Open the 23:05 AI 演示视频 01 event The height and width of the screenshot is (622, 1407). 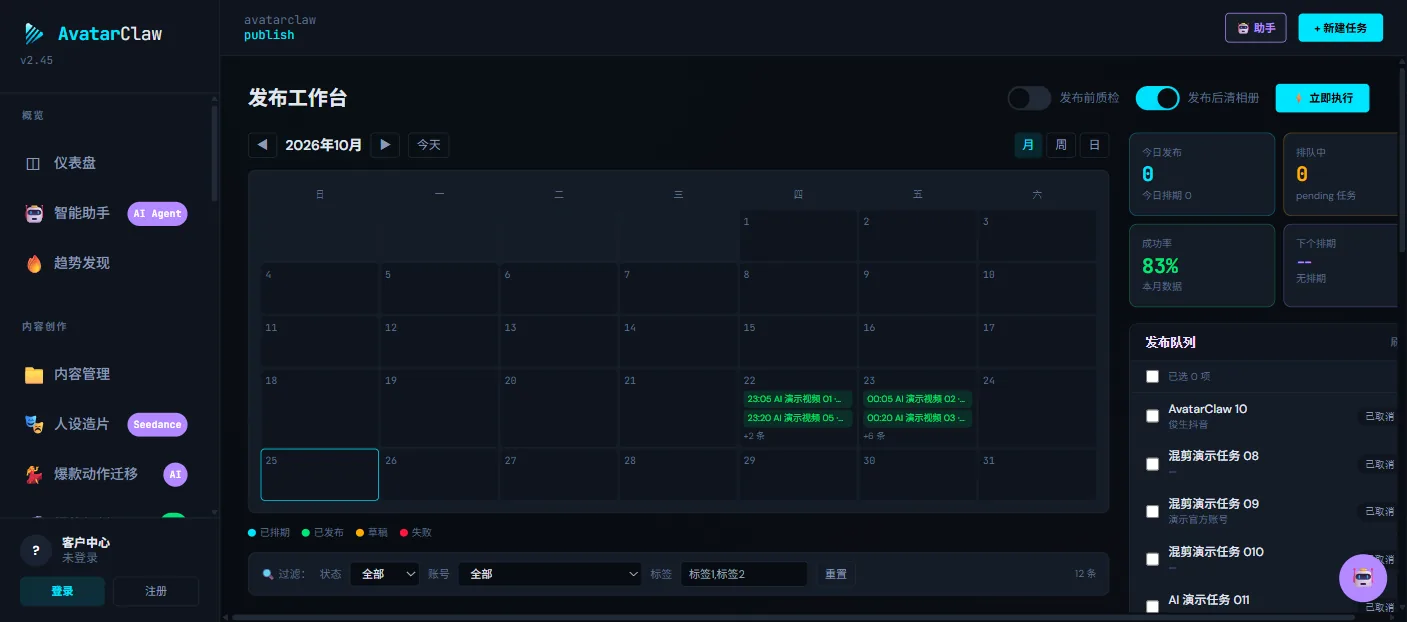pyautogui.click(x=797, y=399)
